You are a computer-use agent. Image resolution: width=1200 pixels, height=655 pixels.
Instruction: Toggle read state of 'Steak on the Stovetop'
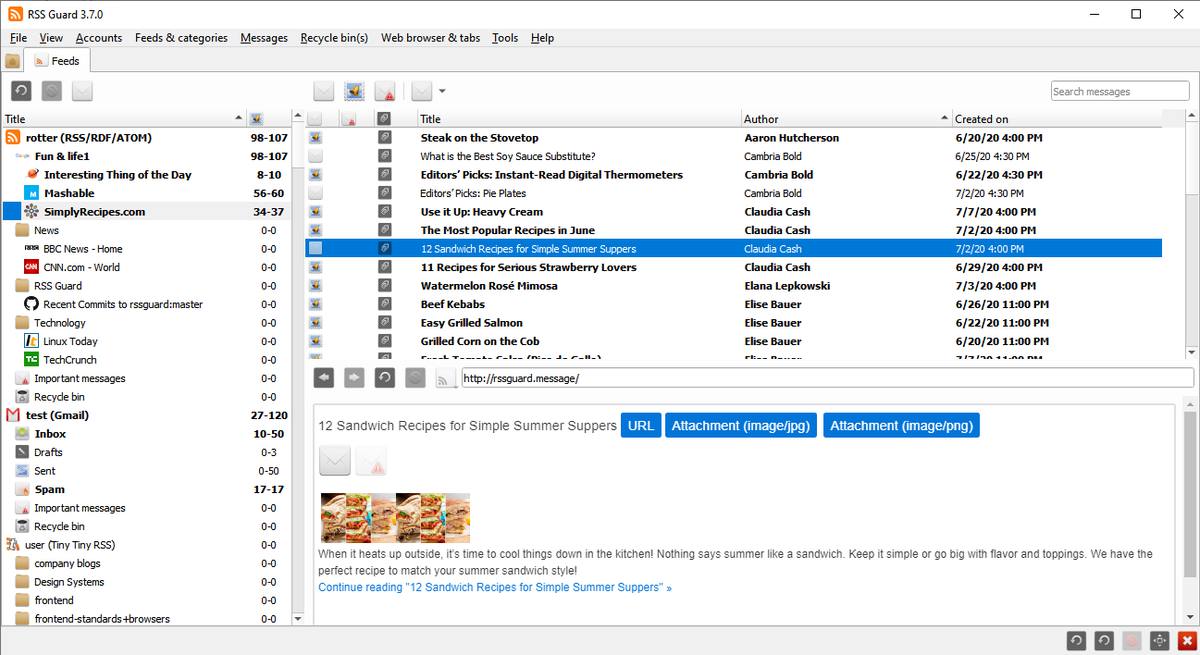315,138
